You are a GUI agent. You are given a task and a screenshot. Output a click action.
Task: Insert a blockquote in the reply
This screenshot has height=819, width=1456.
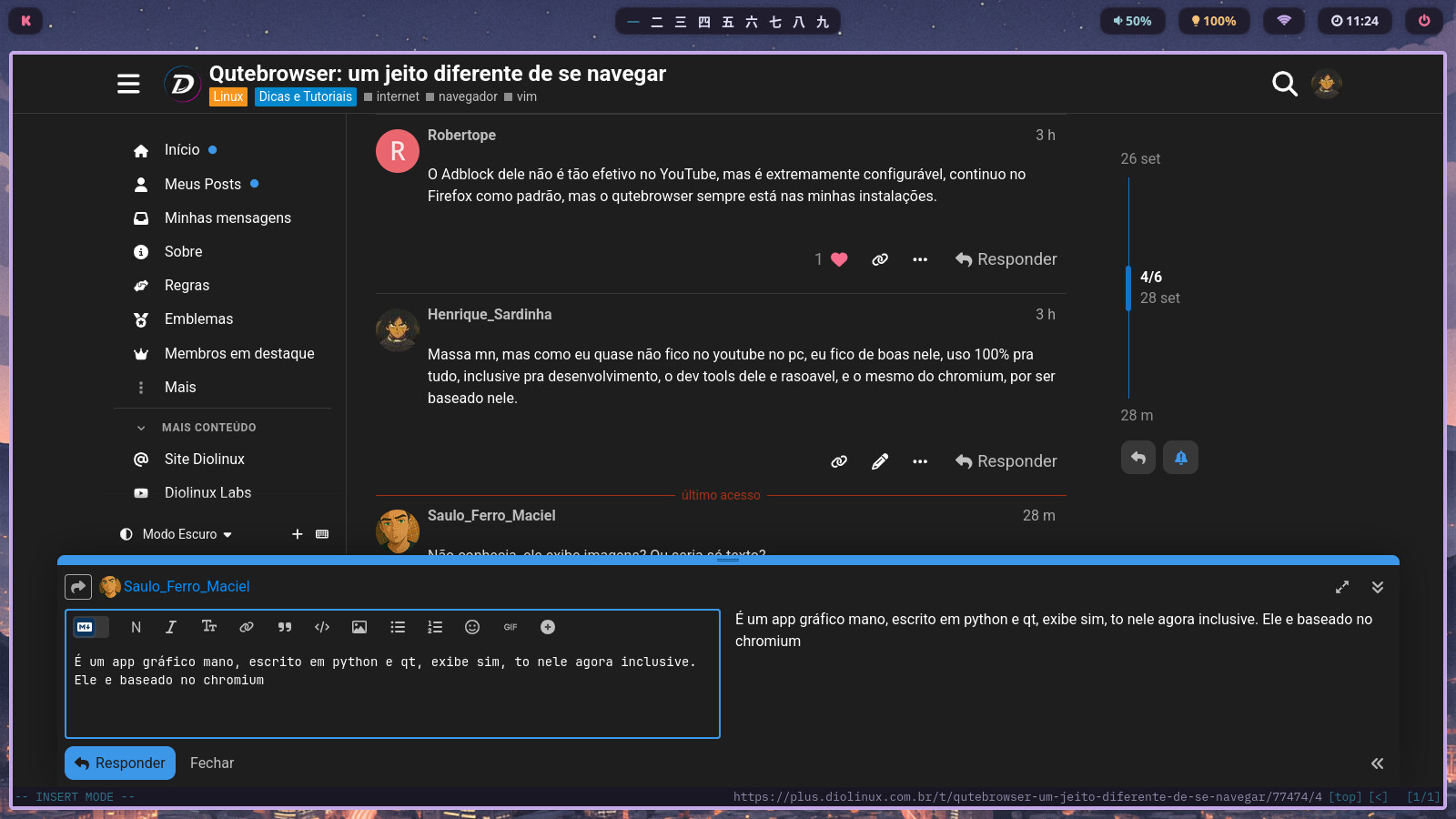[285, 627]
